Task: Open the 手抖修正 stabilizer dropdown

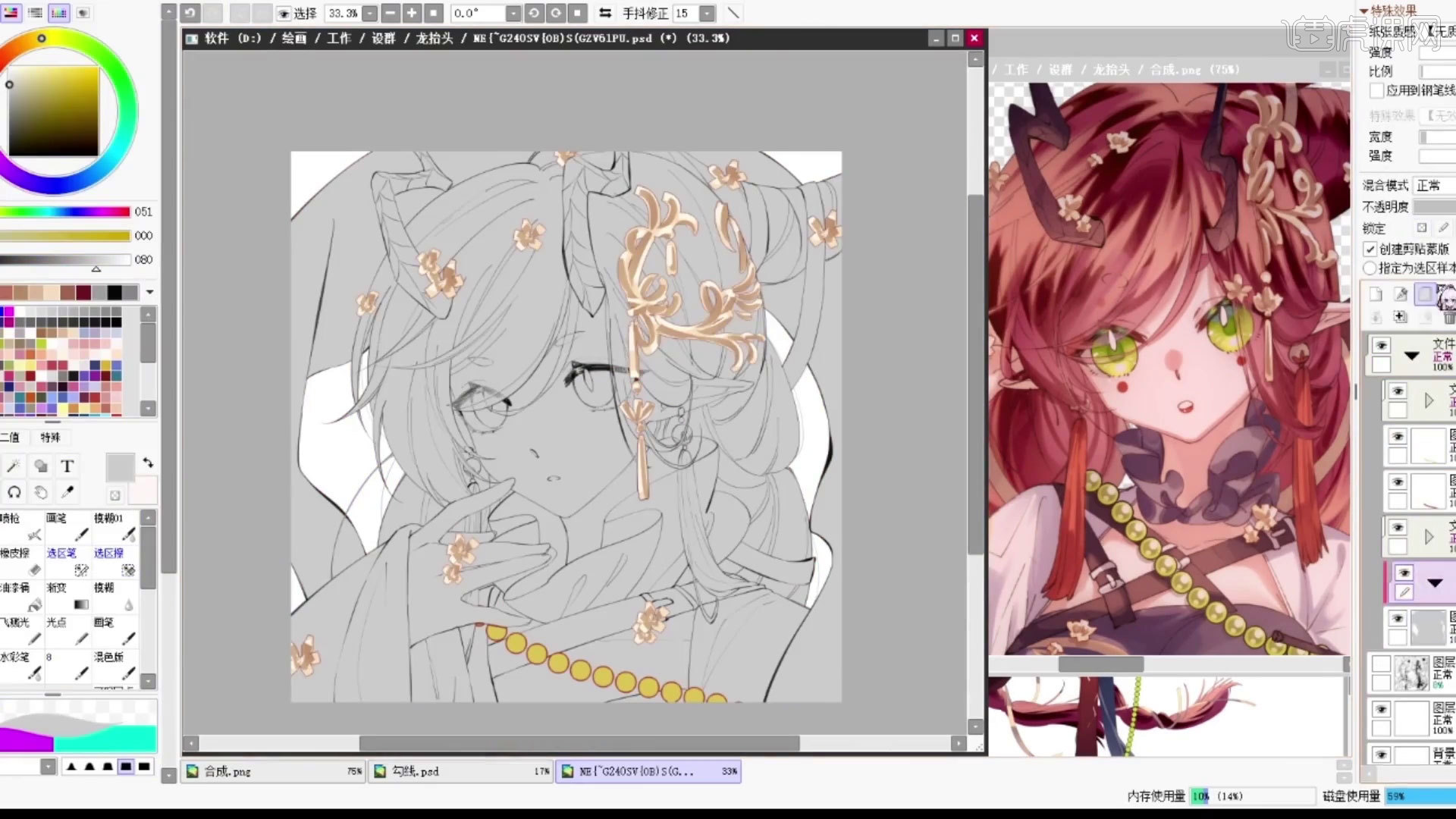Action: (707, 14)
